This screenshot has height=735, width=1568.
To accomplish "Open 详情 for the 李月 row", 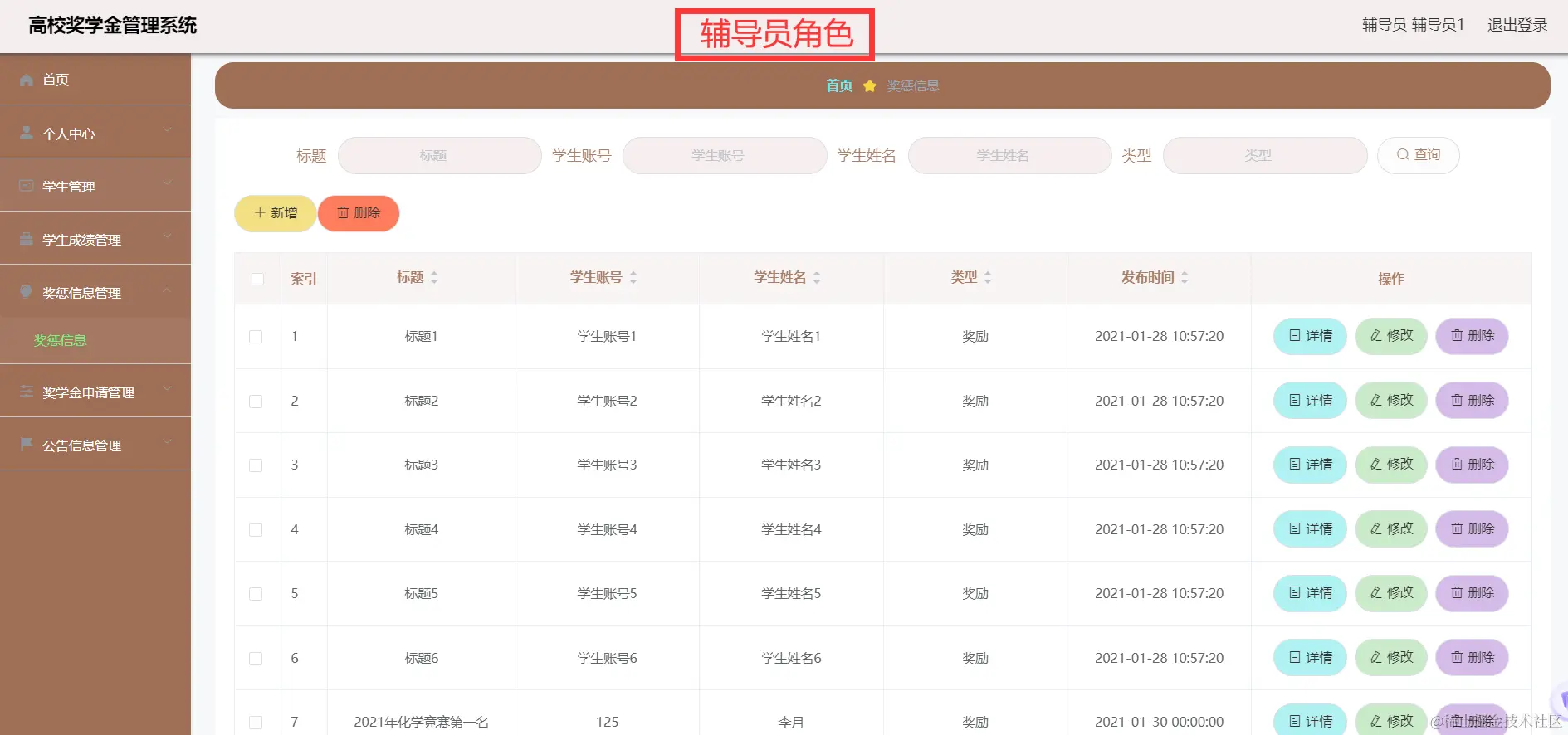I will [1310, 720].
